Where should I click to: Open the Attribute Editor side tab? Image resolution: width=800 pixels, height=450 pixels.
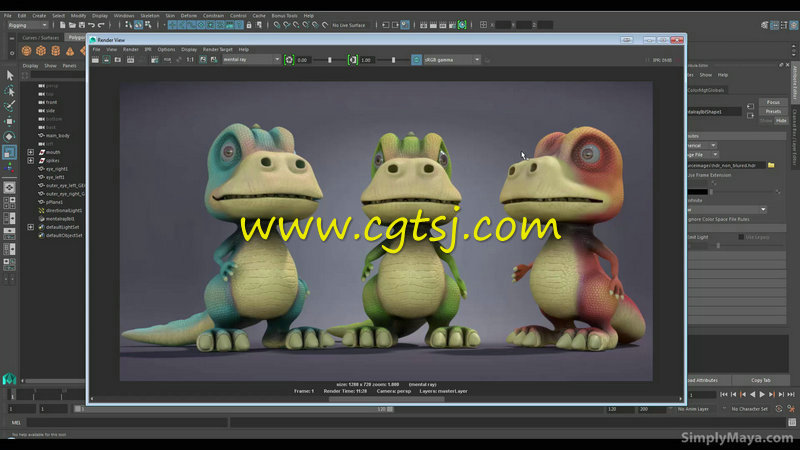[794, 83]
